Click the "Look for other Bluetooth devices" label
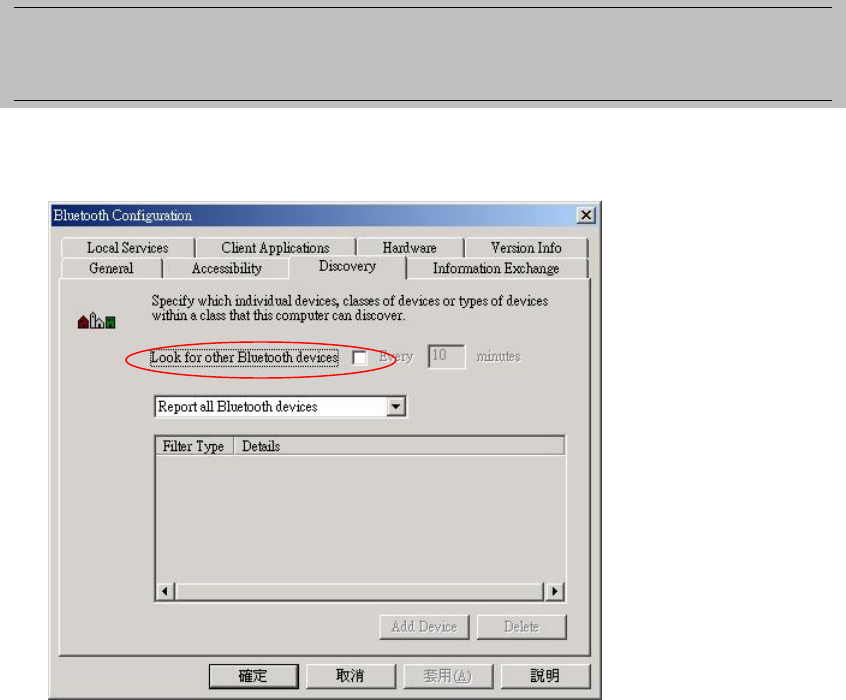 (x=244, y=357)
